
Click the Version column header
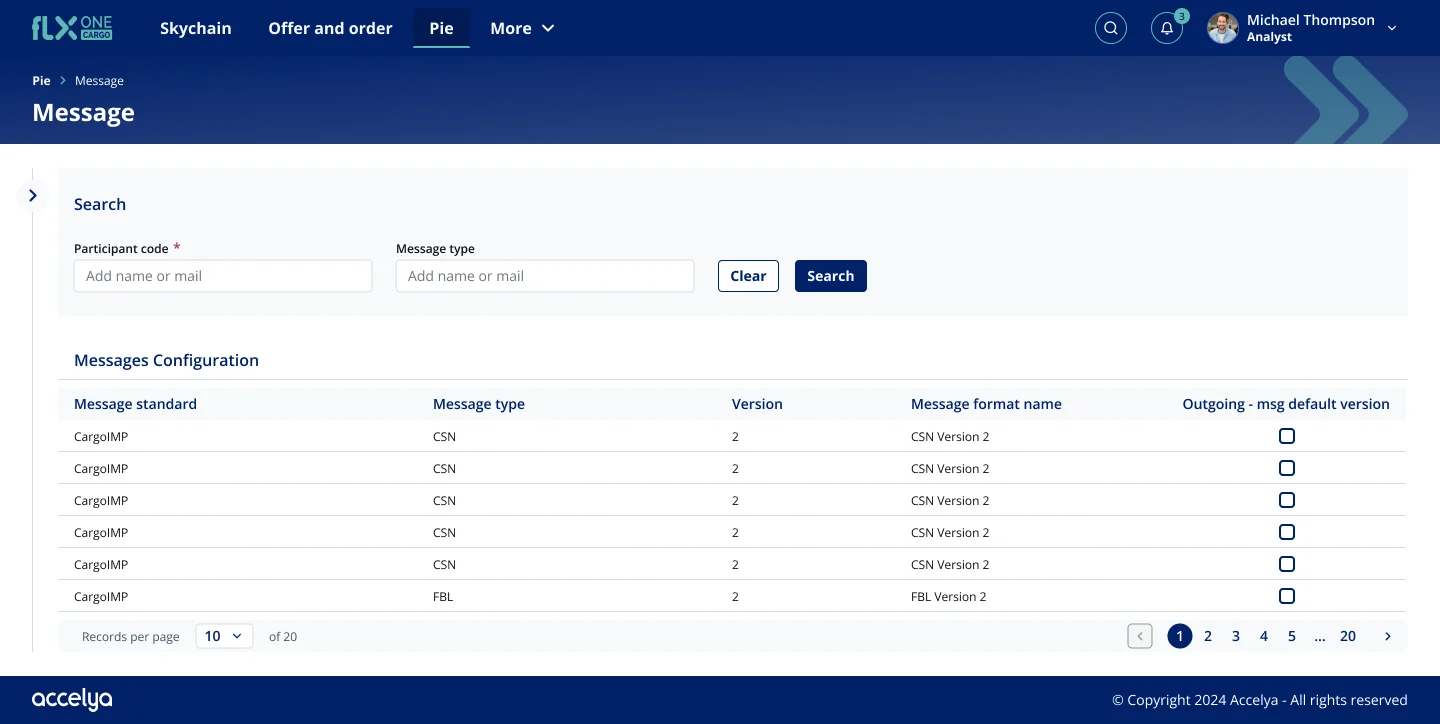point(757,404)
